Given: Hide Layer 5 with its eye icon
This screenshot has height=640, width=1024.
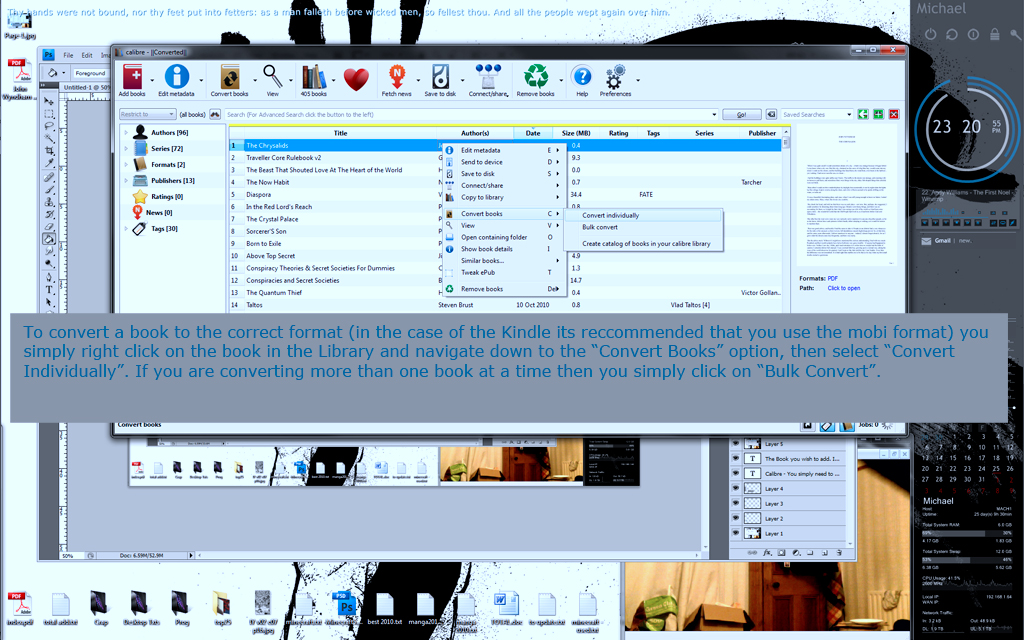Looking at the screenshot, I should click(736, 444).
